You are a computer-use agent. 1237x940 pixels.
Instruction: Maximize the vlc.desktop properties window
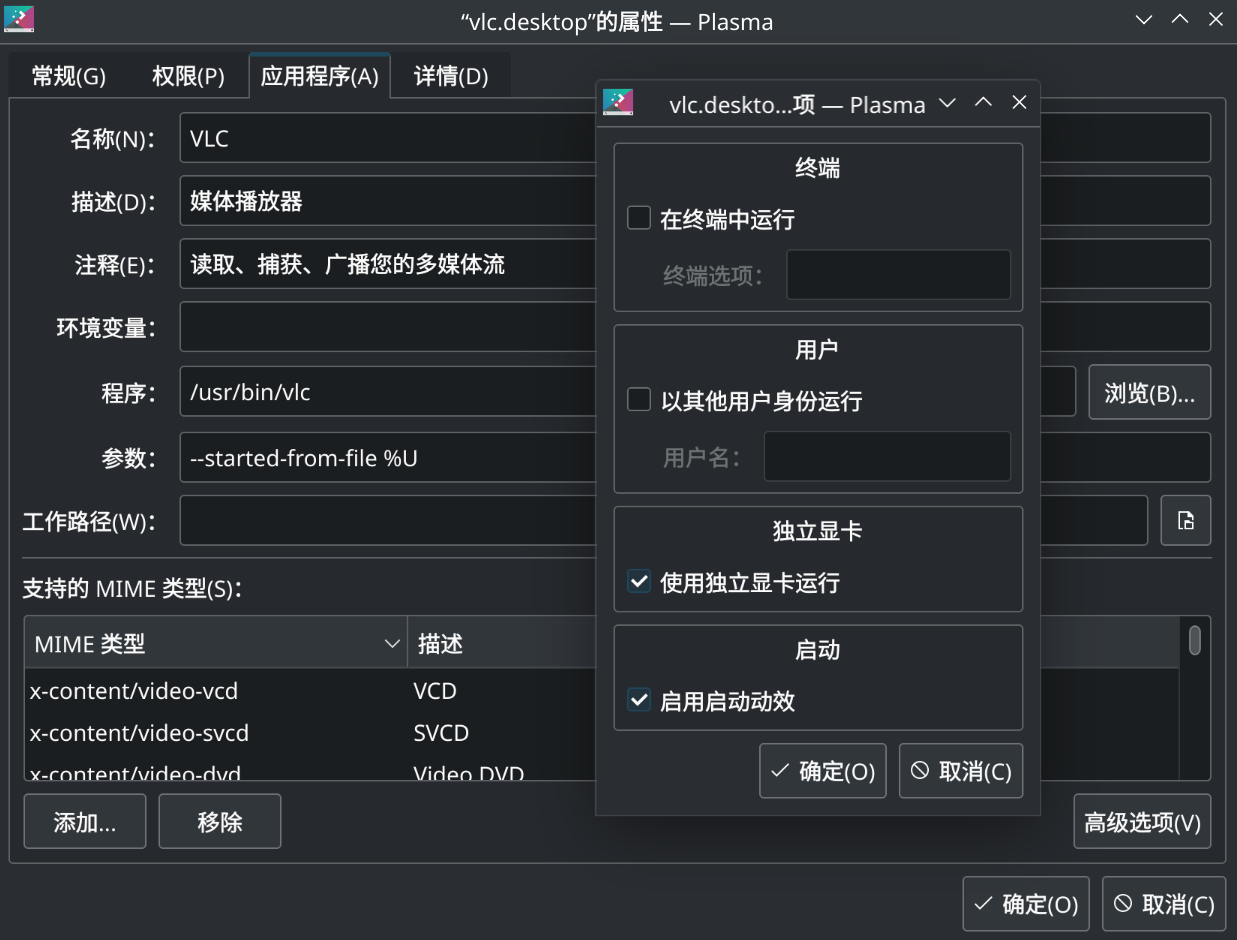coord(1180,19)
